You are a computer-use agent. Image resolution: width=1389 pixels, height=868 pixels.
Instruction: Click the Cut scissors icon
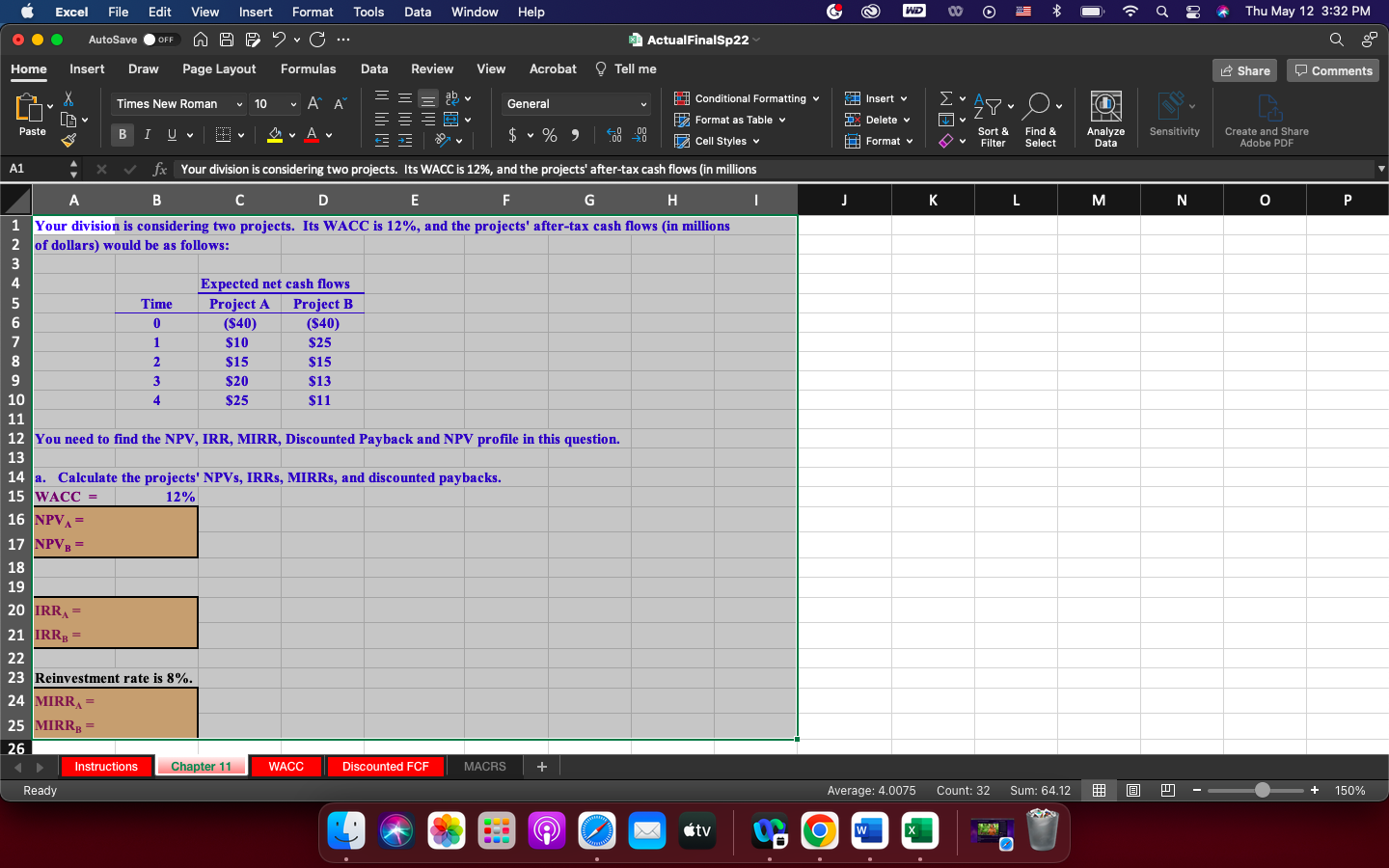click(x=68, y=98)
